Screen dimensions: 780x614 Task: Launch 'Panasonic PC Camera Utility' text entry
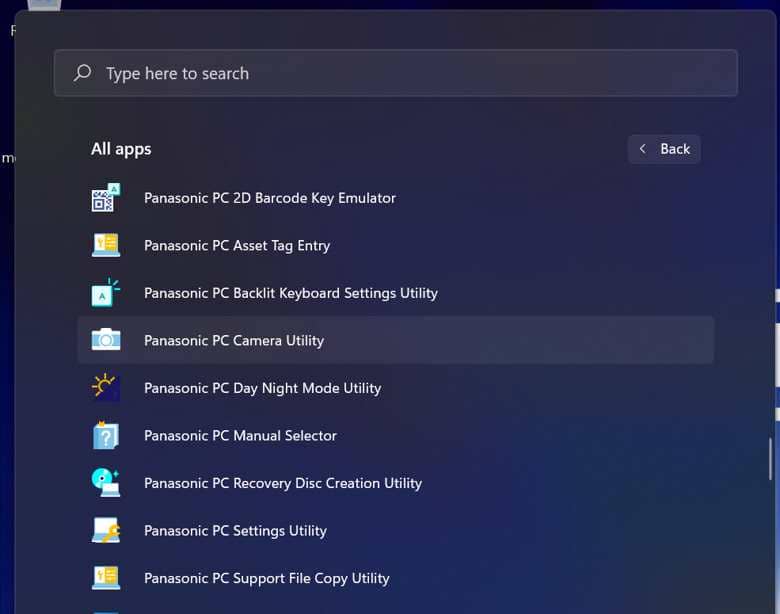pos(234,341)
